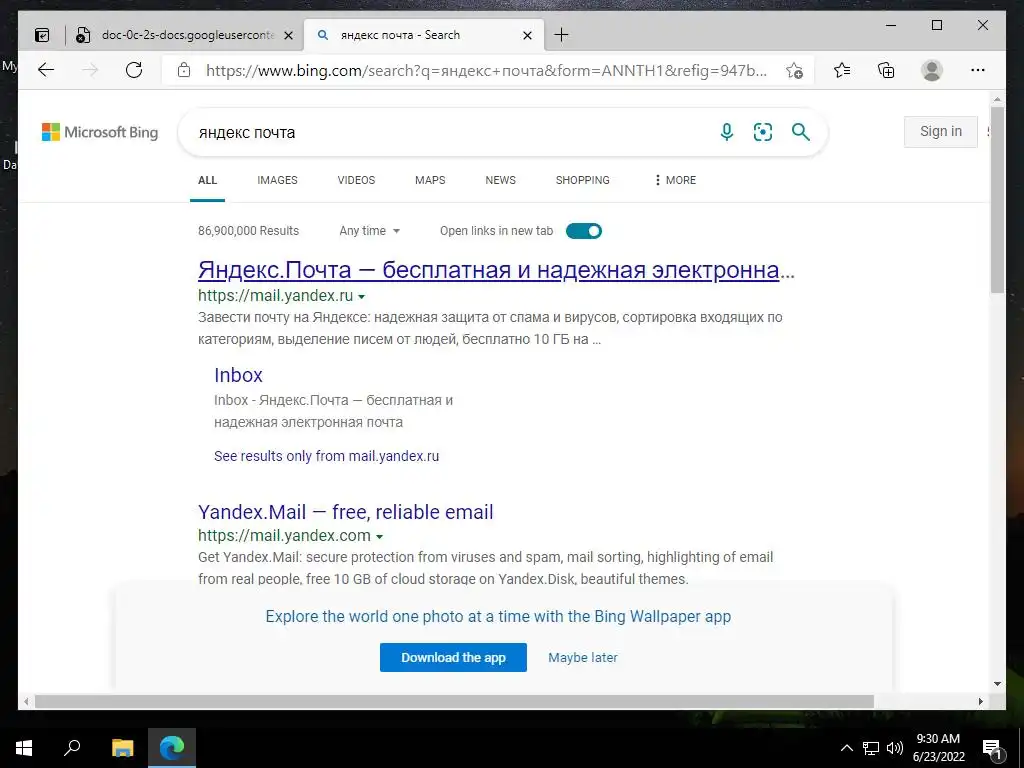
Task: Close the яндекс почта Search tab
Action: [x=528, y=35]
